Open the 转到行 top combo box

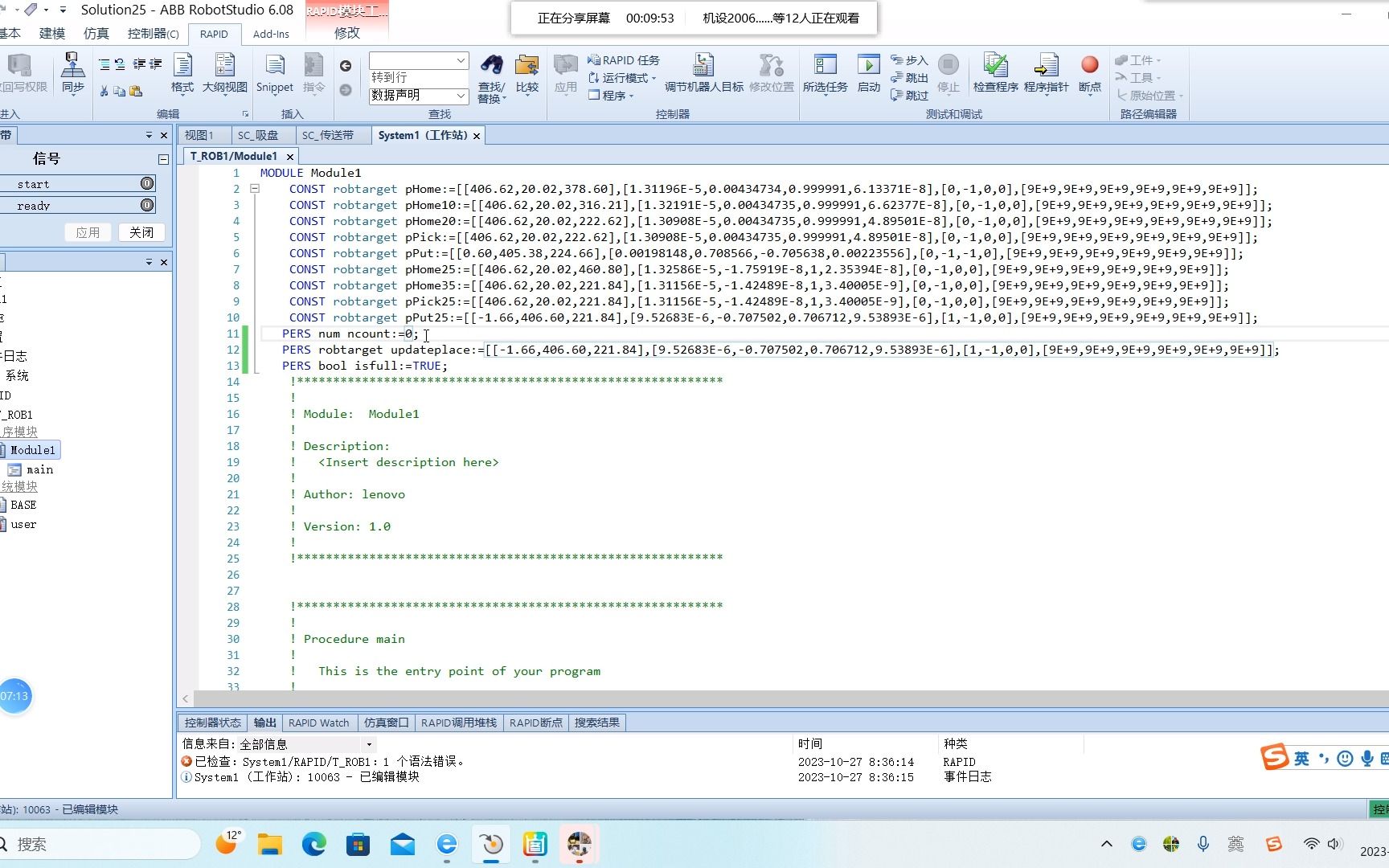(419, 60)
